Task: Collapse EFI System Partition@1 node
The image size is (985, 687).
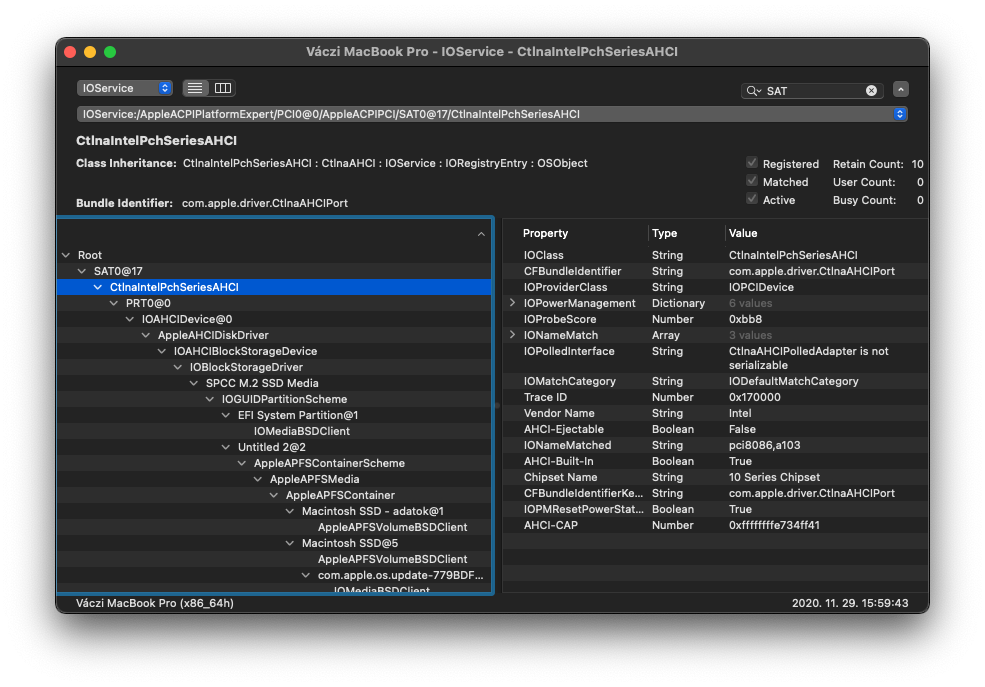Action: click(x=226, y=415)
